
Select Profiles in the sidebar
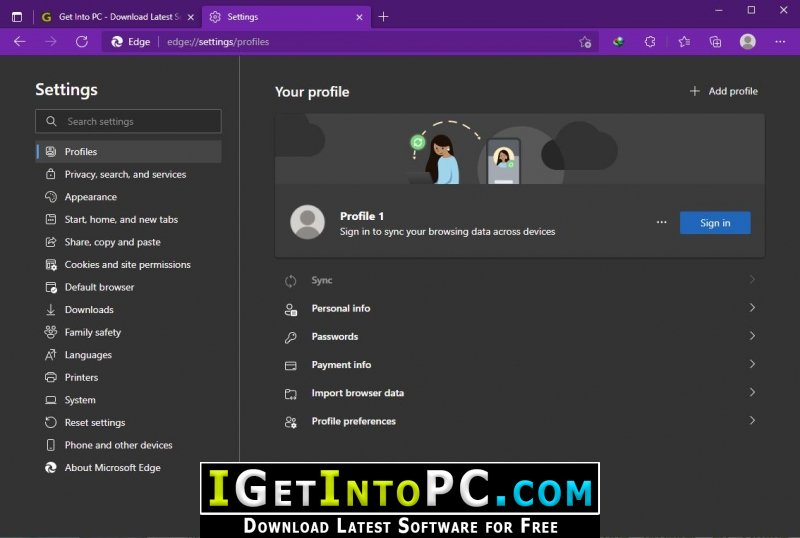pyautogui.click(x=128, y=152)
